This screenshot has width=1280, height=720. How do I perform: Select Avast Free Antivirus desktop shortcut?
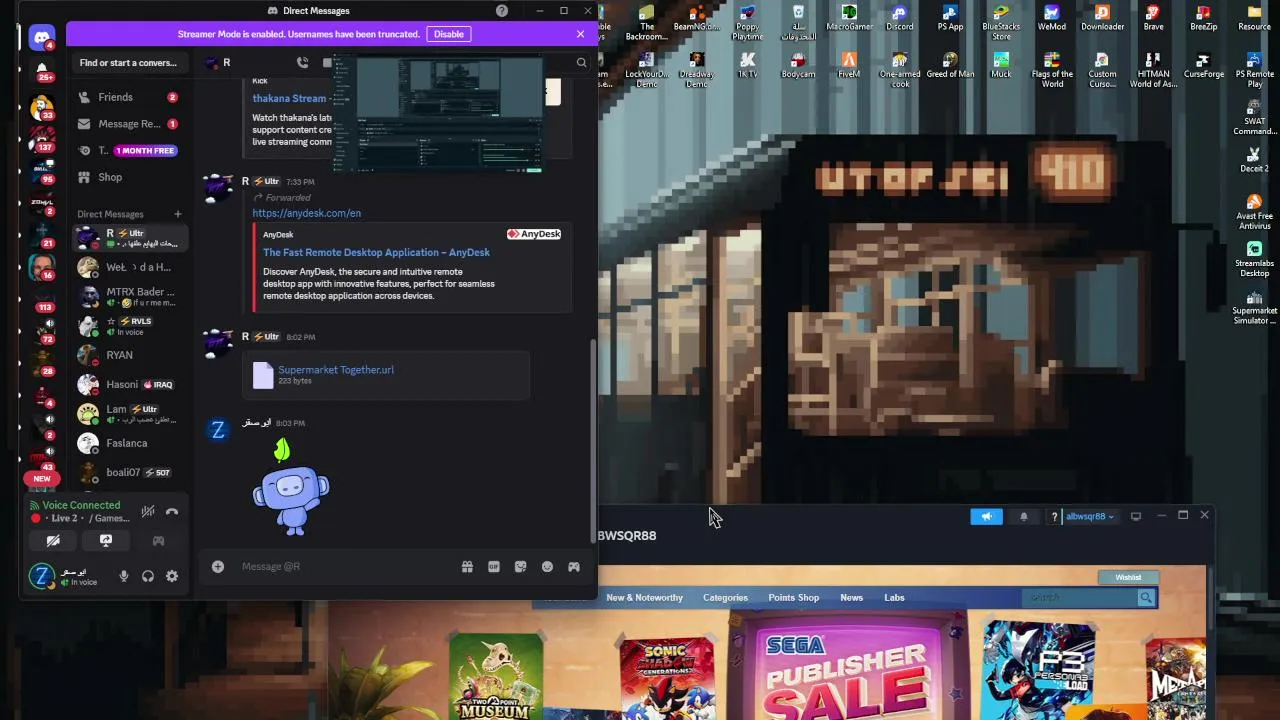click(1254, 211)
